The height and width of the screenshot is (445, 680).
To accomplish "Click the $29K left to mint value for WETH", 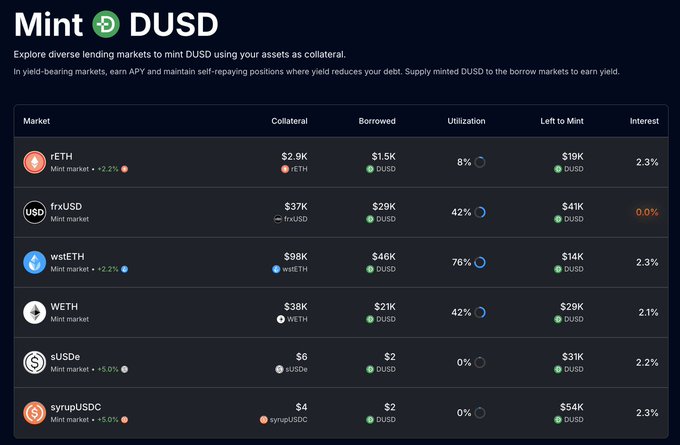I will [x=572, y=307].
